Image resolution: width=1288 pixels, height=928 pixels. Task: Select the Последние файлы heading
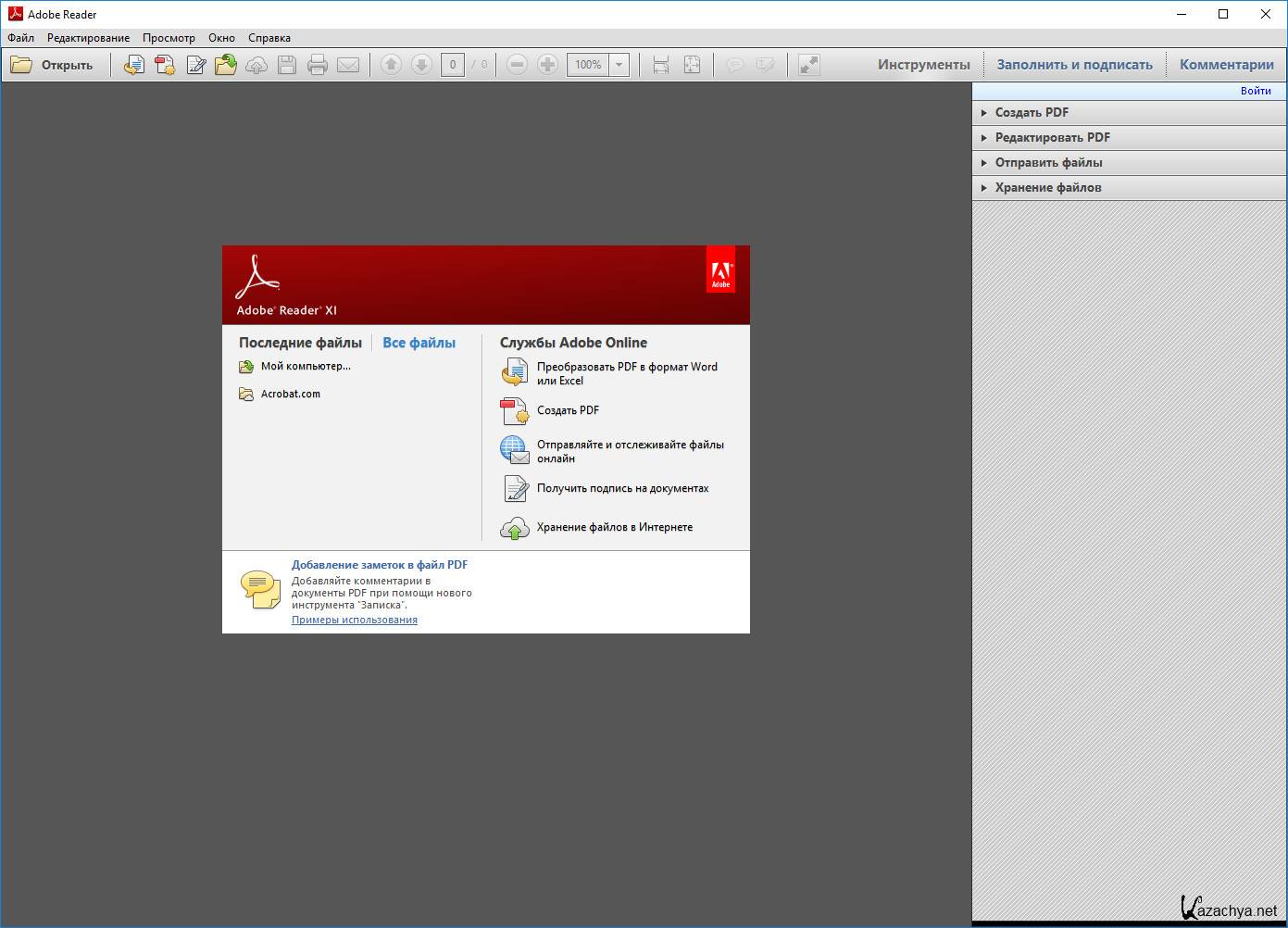click(300, 343)
